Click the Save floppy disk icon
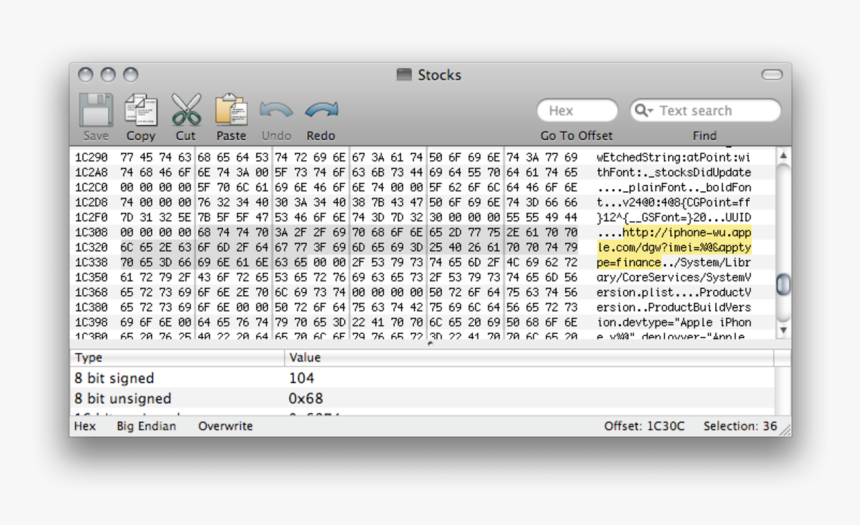This screenshot has height=525, width=860. click(x=96, y=110)
